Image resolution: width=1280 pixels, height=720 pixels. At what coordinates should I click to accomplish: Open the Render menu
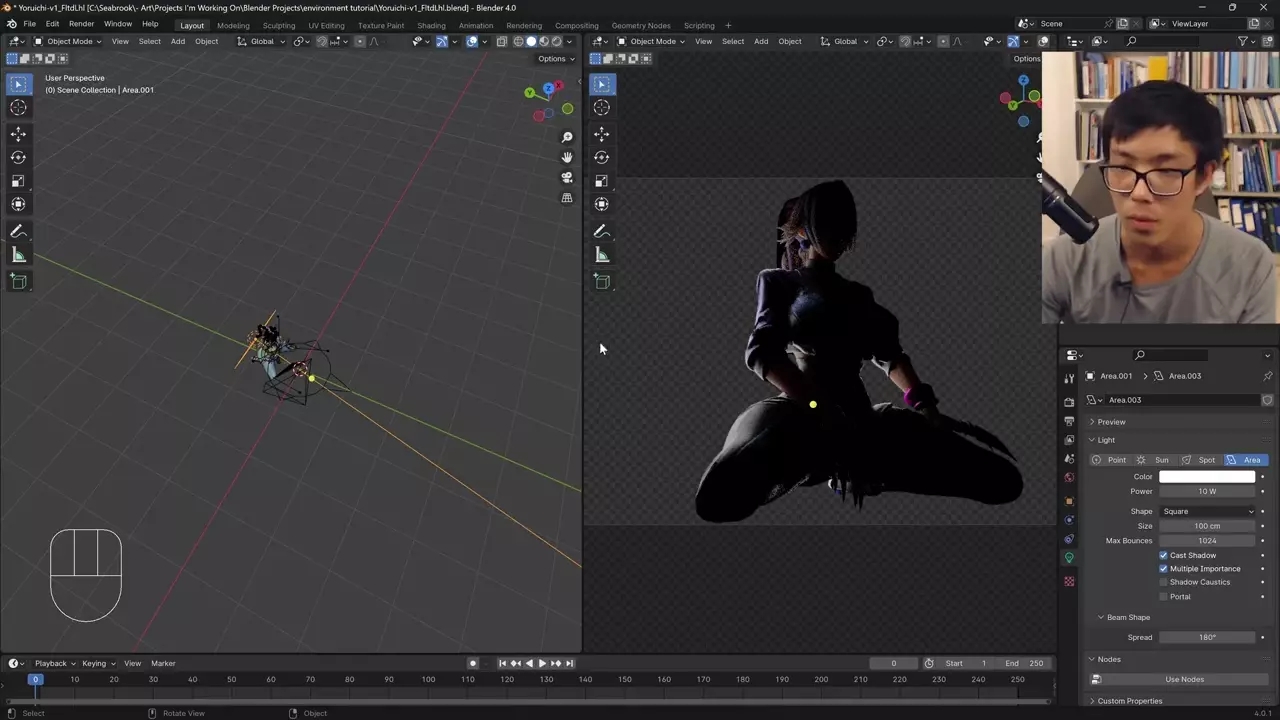pyautogui.click(x=81, y=24)
